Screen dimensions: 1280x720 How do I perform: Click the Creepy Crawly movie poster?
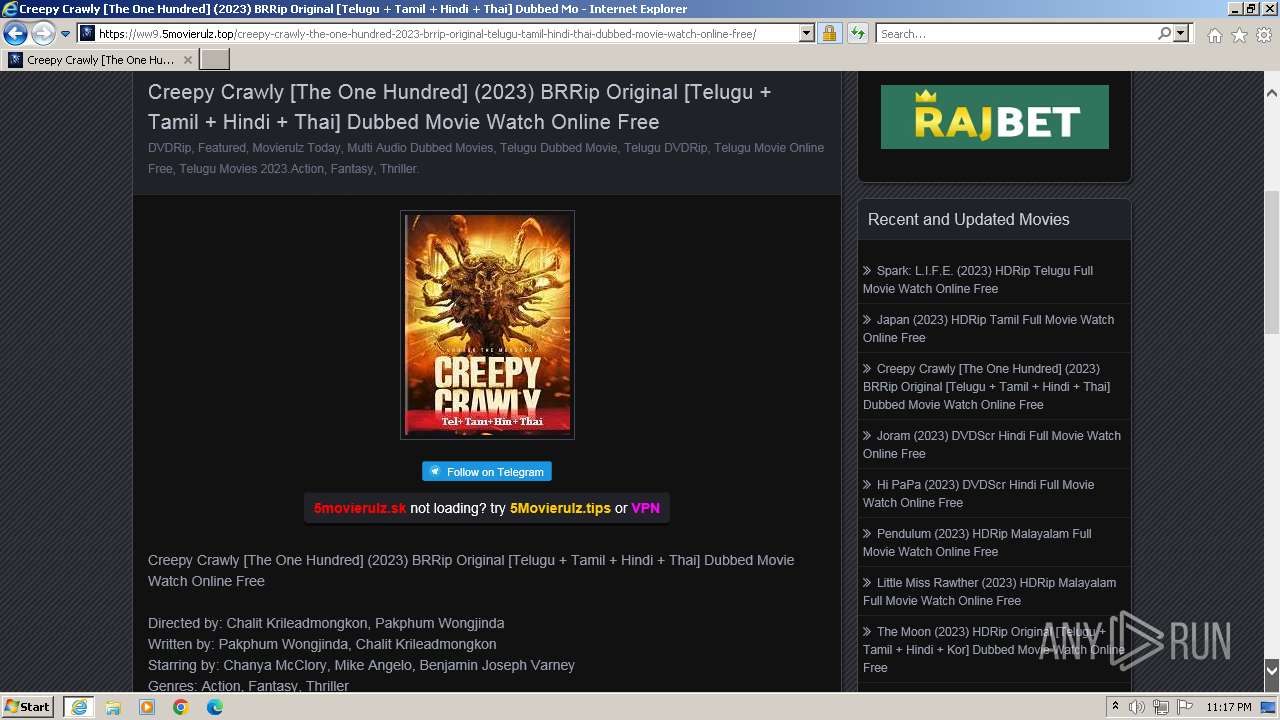[487, 325]
